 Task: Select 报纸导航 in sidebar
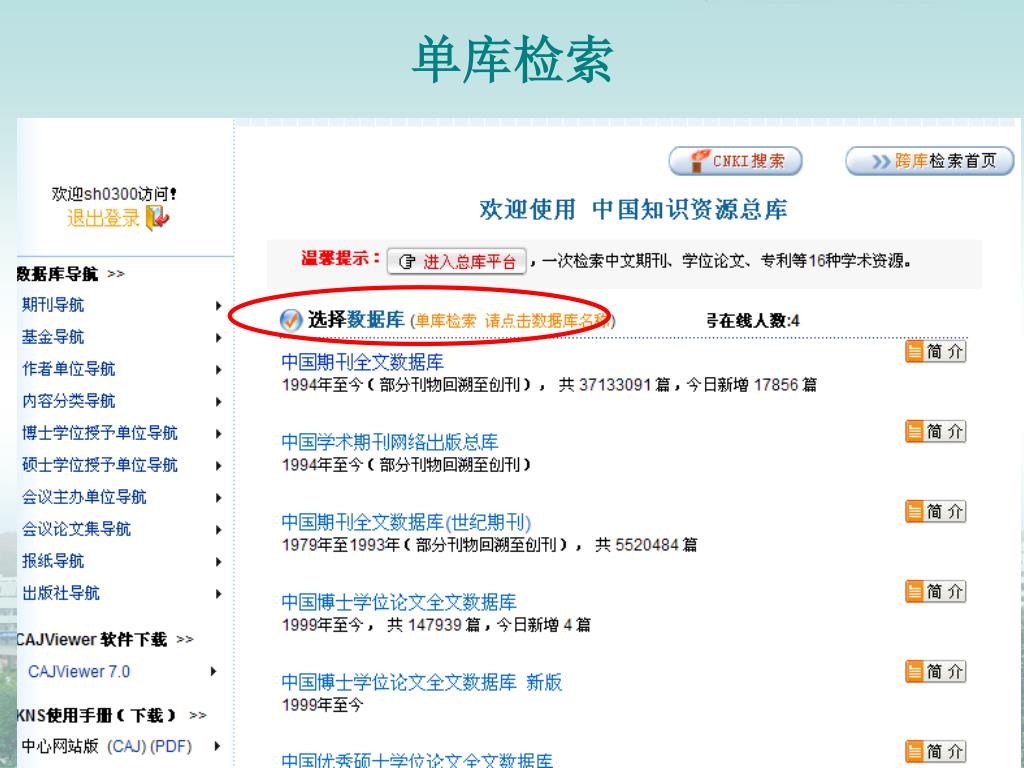pos(53,561)
